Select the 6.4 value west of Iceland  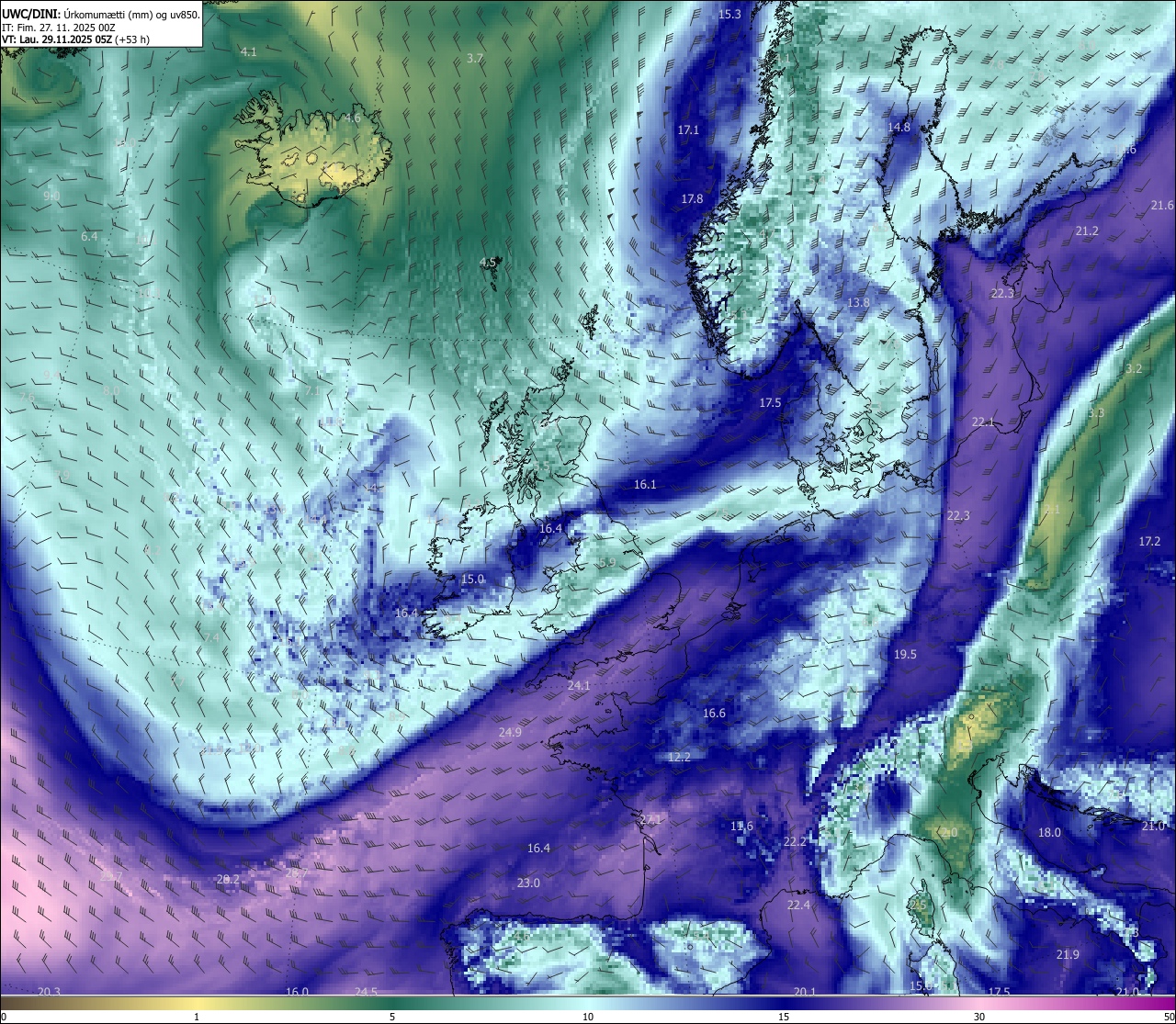coord(89,237)
